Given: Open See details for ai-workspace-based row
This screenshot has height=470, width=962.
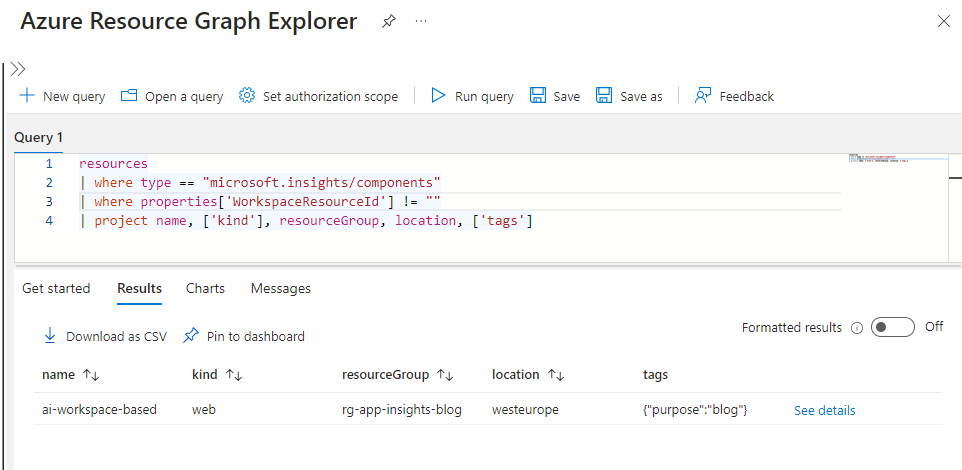Looking at the screenshot, I should tap(825, 410).
